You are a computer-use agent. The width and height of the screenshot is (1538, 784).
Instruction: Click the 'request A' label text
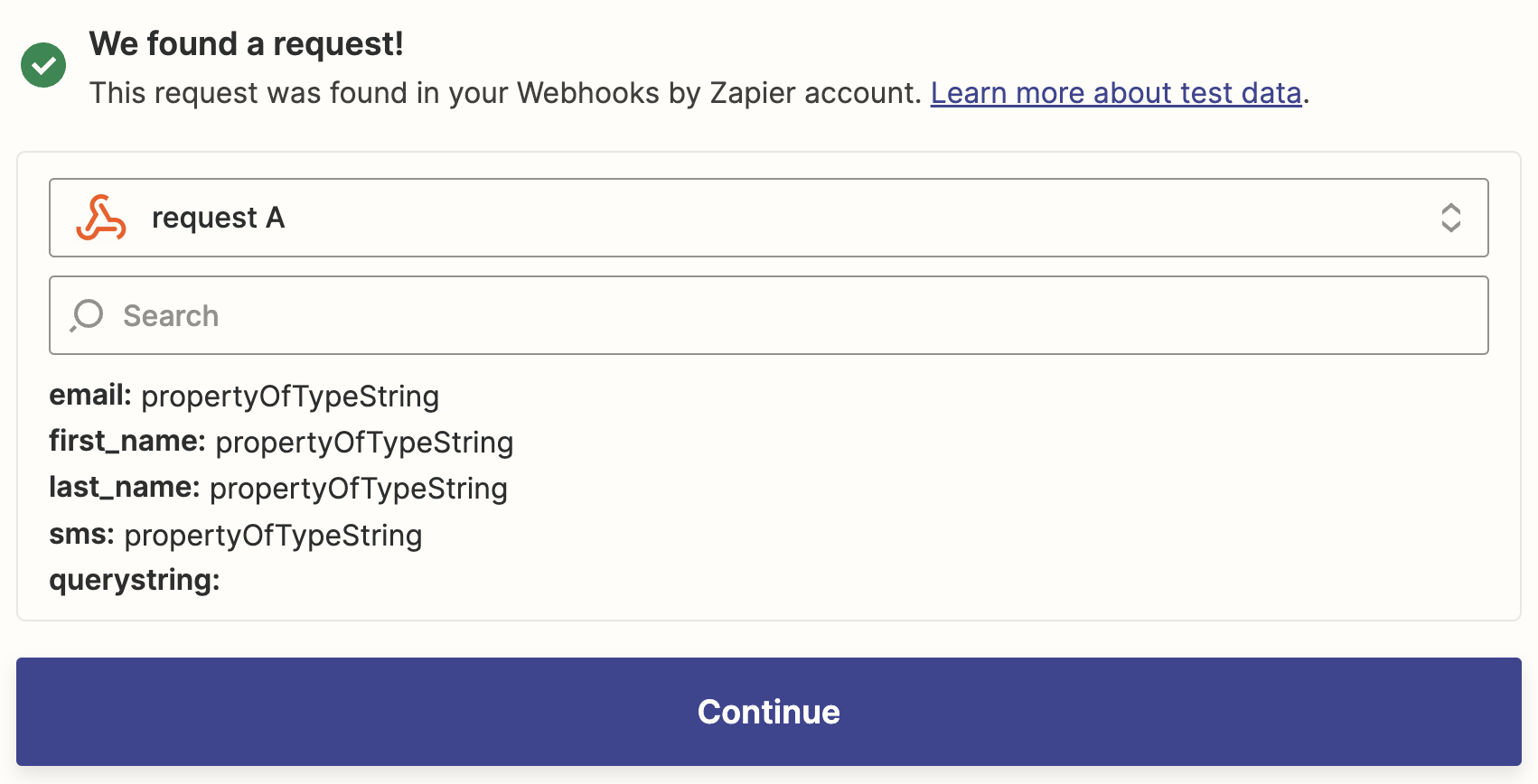click(218, 218)
